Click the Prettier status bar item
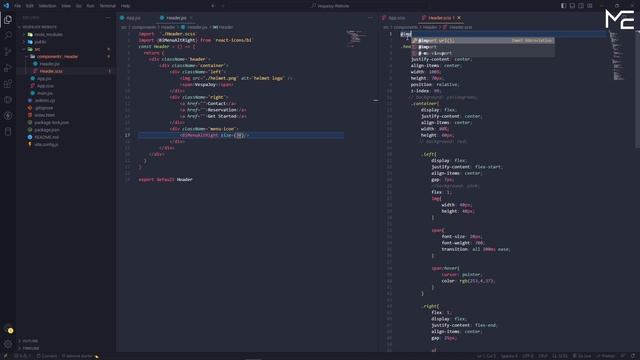Viewport: 640px width, 360px height. pyautogui.click(x=606, y=356)
